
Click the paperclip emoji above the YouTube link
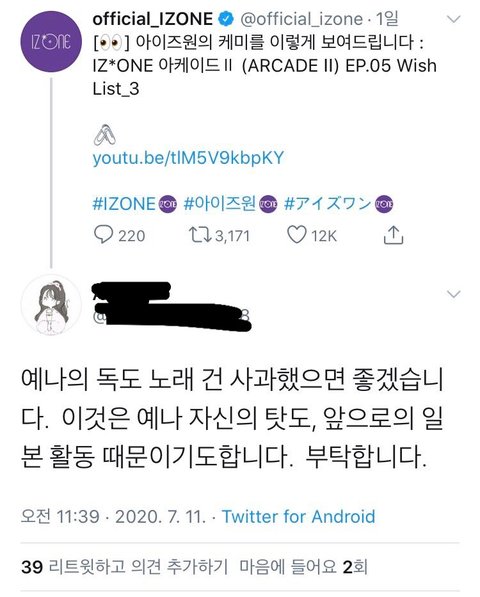tap(104, 135)
